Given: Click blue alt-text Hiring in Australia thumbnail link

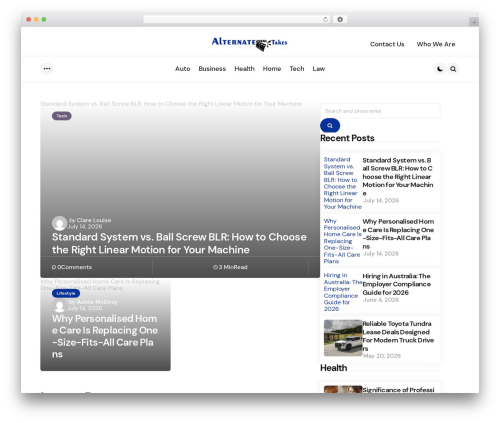Looking at the screenshot, I should click(343, 292).
